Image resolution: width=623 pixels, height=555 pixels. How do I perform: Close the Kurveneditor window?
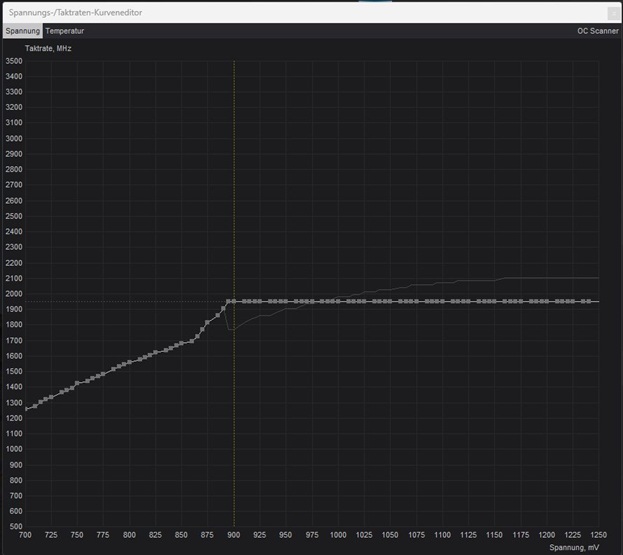pos(612,12)
